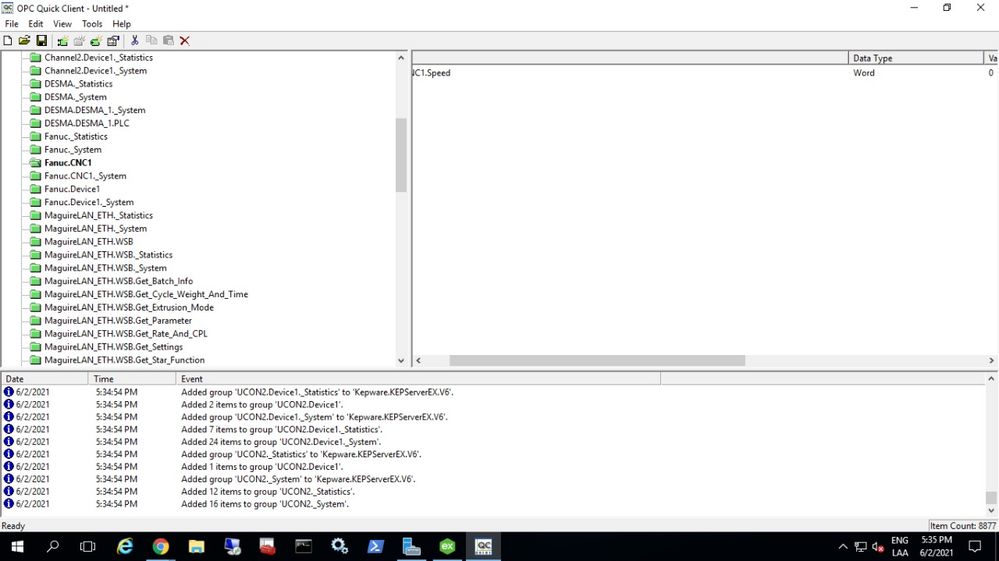Click the New Item toolbar icon

[96, 41]
